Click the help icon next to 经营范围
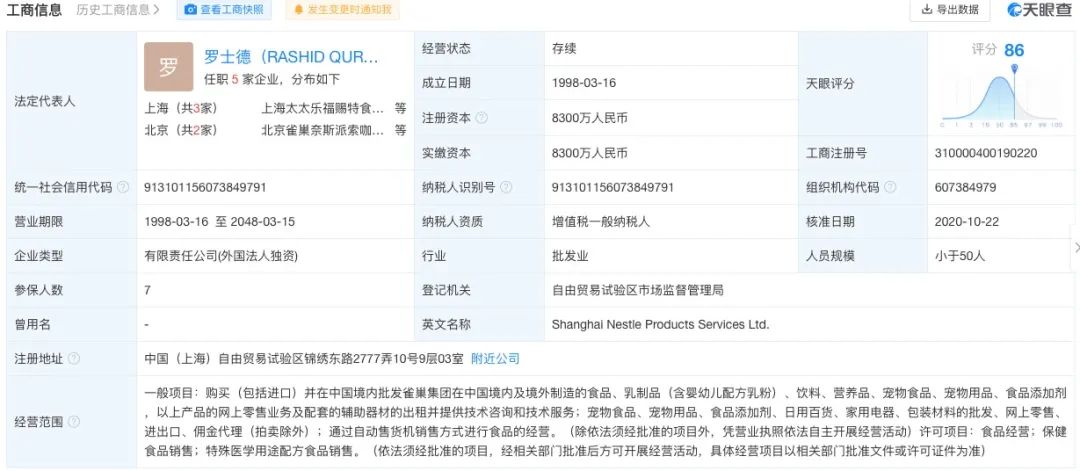The height and width of the screenshot is (471, 1080). 74,421
